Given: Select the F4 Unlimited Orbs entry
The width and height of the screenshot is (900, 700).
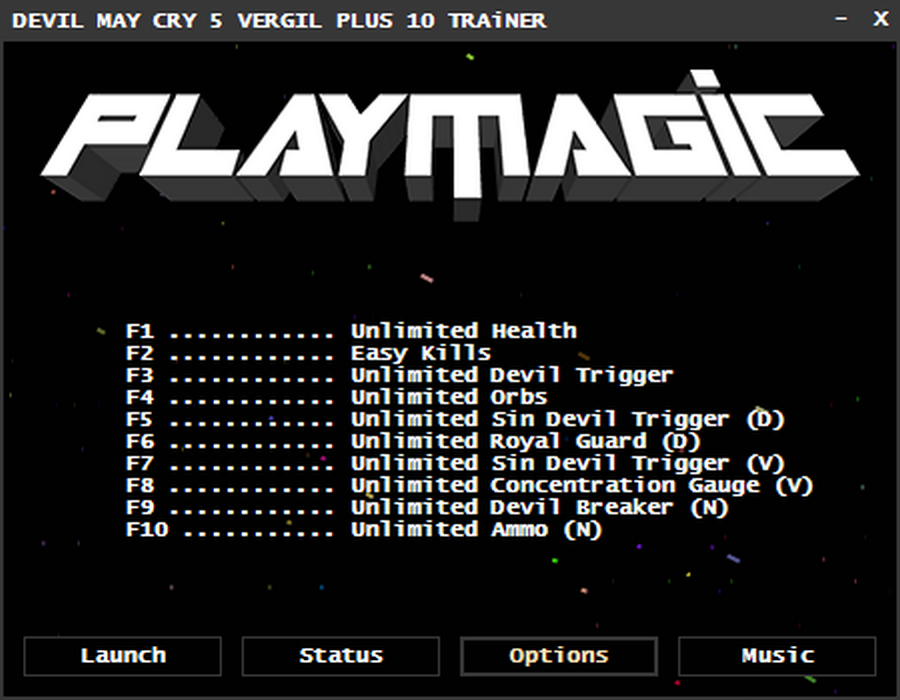Looking at the screenshot, I should 336,397.
